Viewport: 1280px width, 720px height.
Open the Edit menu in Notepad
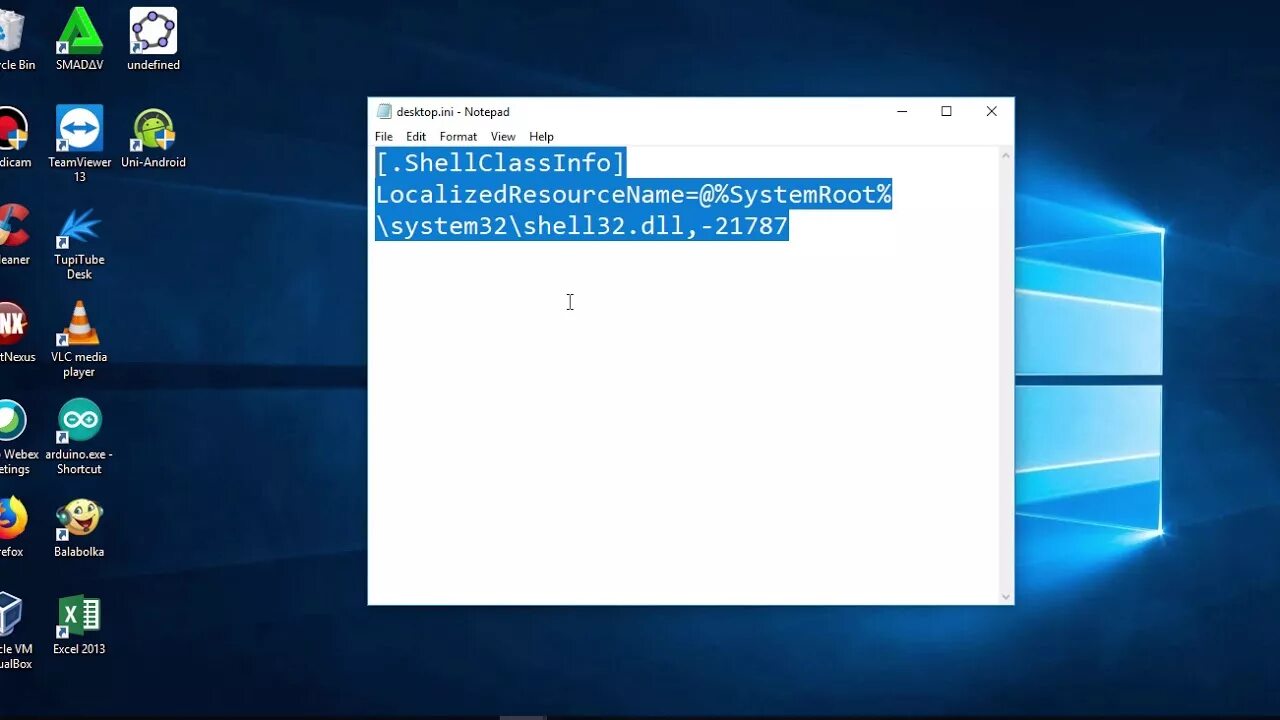(x=416, y=137)
